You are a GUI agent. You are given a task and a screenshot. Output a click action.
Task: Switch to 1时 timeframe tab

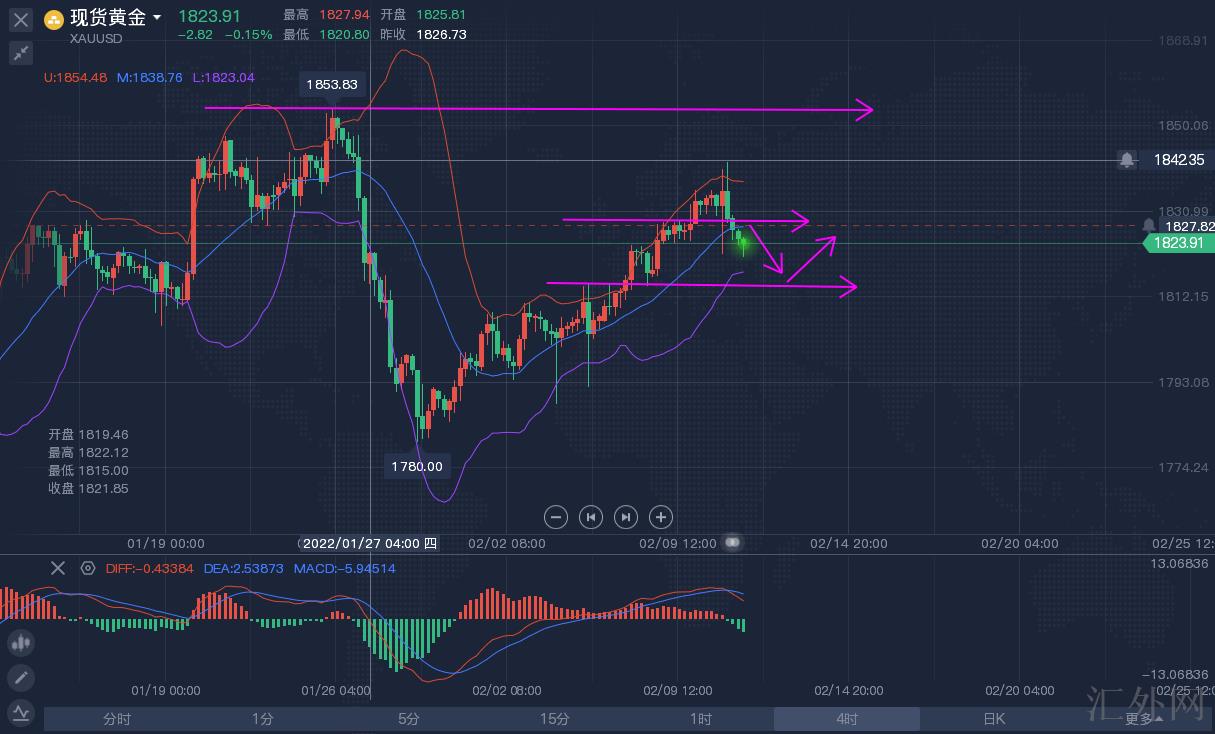[x=700, y=719]
